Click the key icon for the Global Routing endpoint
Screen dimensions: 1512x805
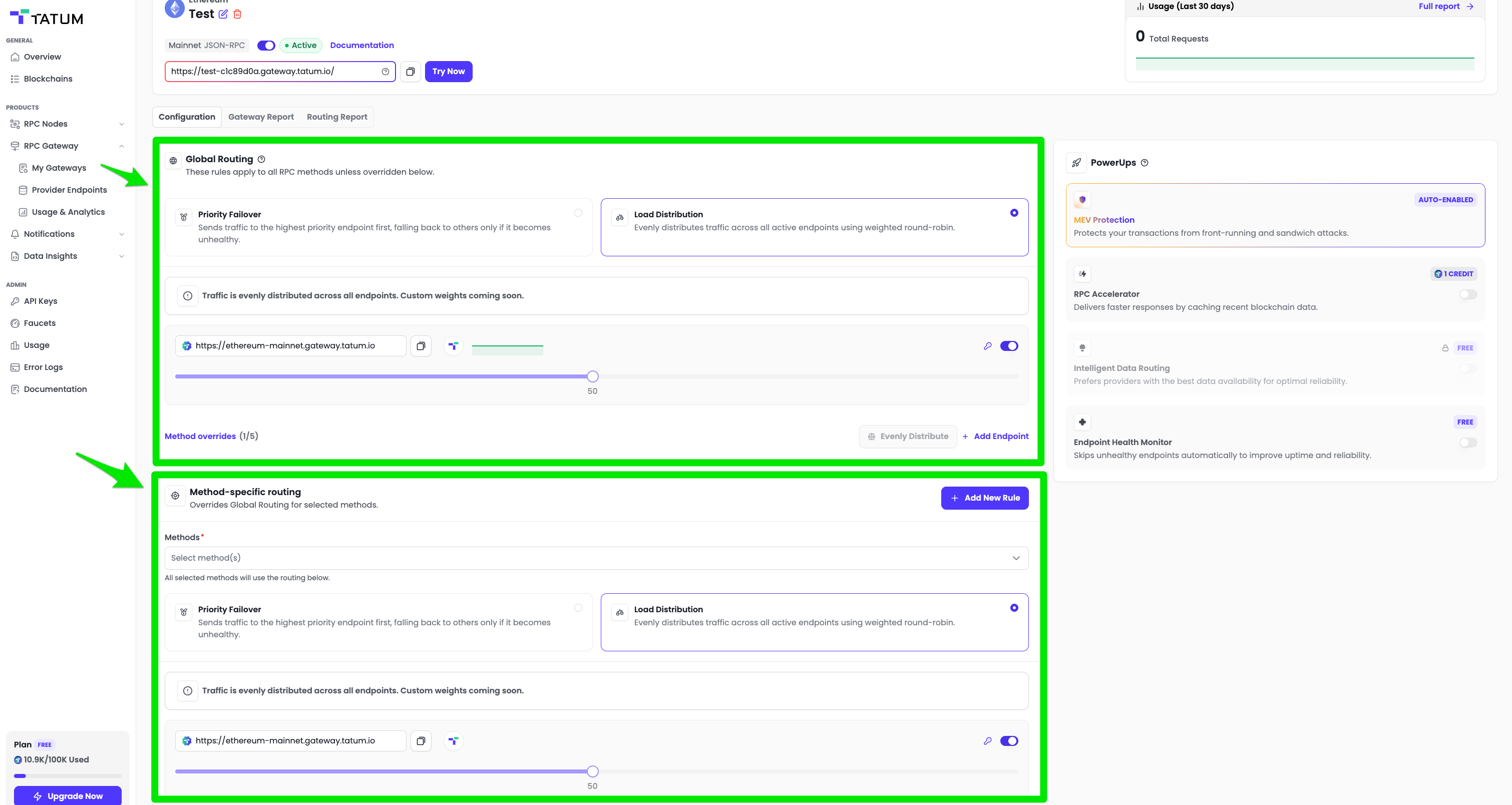click(987, 346)
